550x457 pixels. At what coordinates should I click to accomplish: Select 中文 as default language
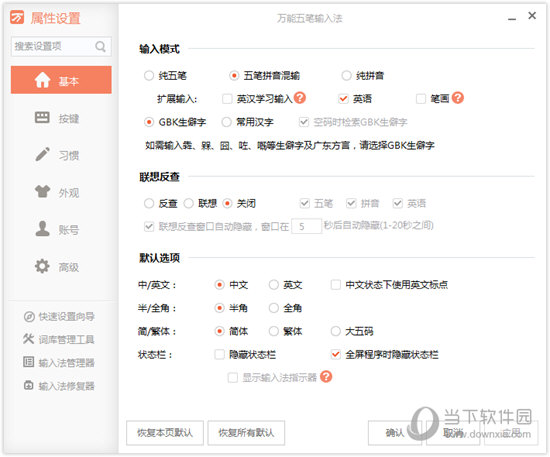pos(220,285)
